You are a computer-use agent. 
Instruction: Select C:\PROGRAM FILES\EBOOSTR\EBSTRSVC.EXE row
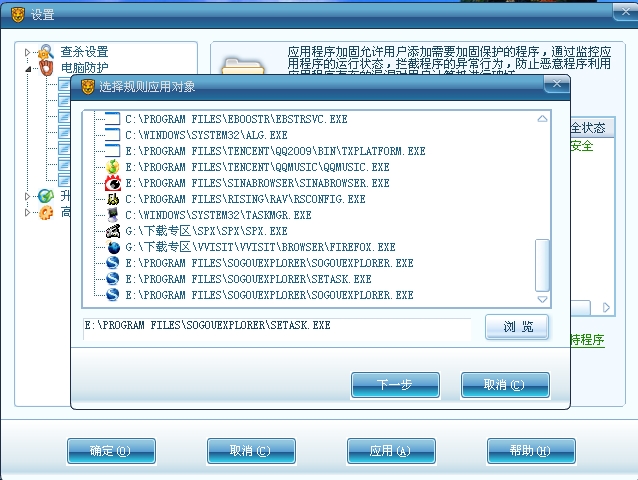[x=236, y=119]
